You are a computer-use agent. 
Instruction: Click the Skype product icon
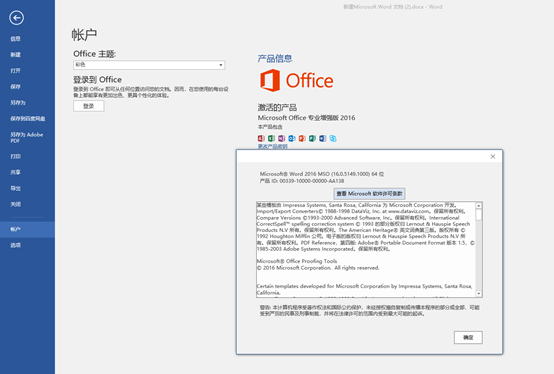(x=333, y=138)
